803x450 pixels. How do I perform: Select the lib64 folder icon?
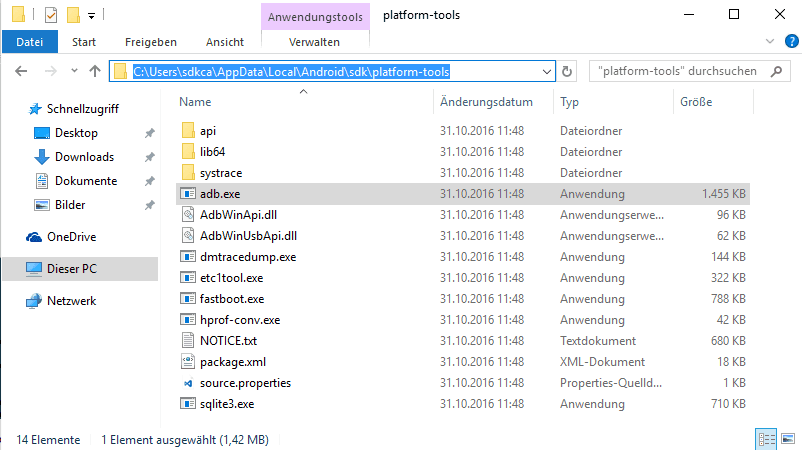tap(188, 152)
